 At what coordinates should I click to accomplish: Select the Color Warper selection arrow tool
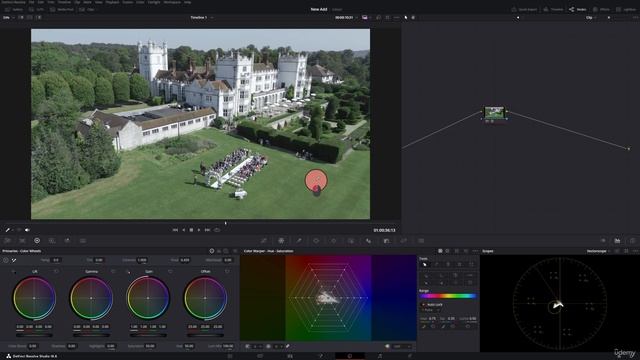[425, 264]
